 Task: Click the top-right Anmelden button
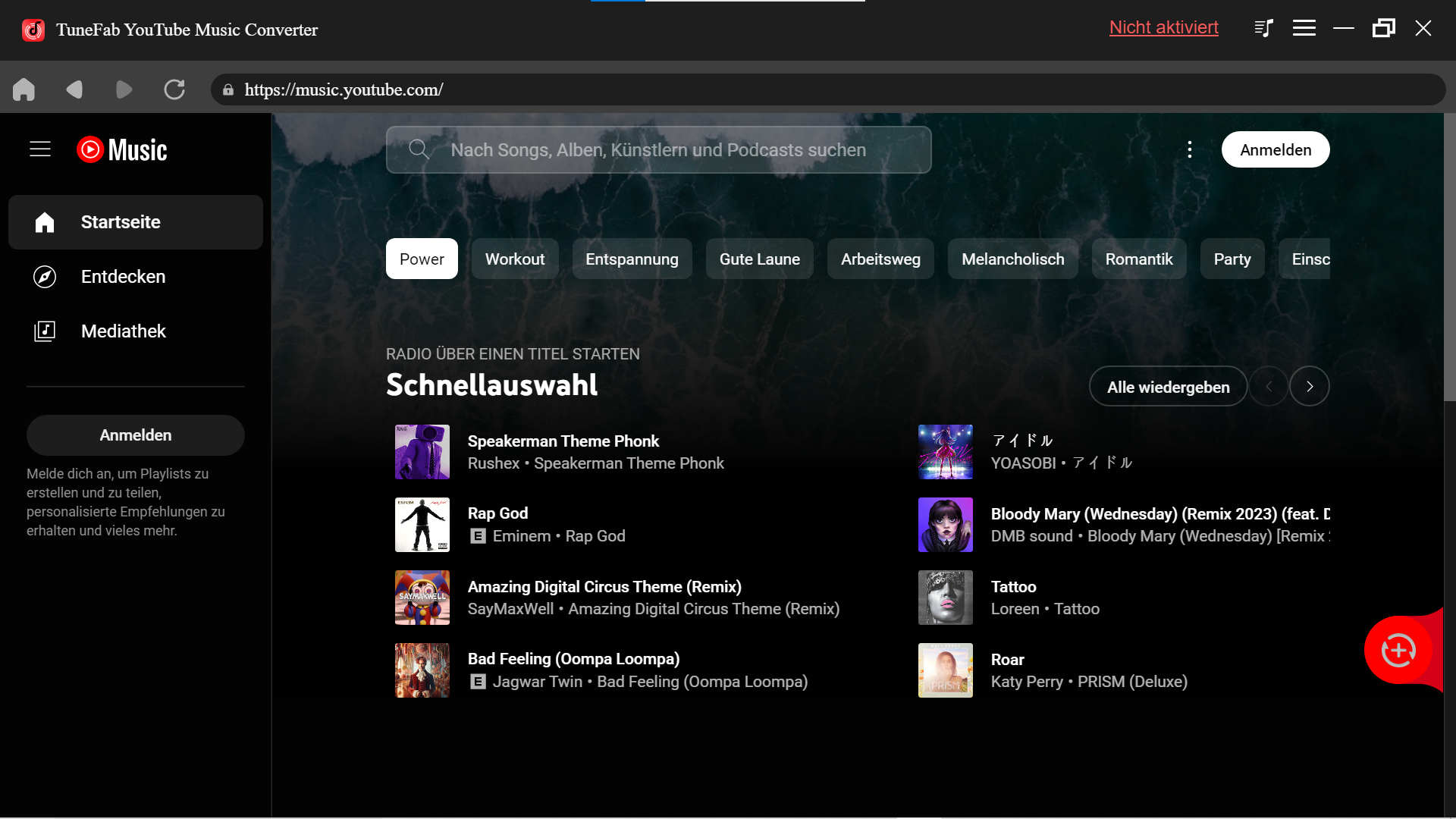(1276, 149)
